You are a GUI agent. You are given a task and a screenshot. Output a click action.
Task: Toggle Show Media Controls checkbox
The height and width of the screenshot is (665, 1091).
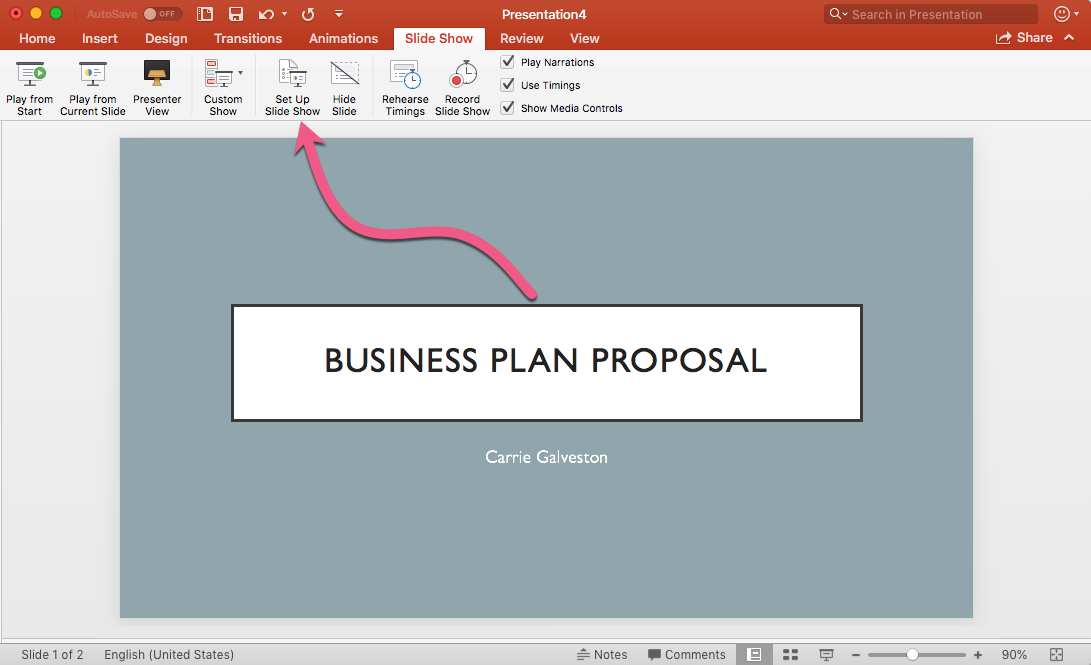pyautogui.click(x=508, y=108)
